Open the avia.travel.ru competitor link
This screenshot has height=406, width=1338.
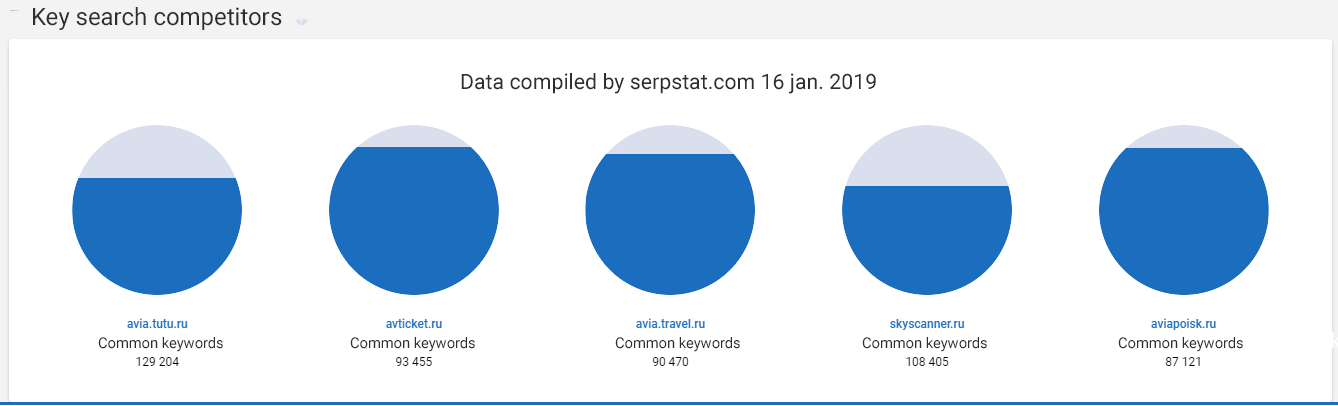670,324
